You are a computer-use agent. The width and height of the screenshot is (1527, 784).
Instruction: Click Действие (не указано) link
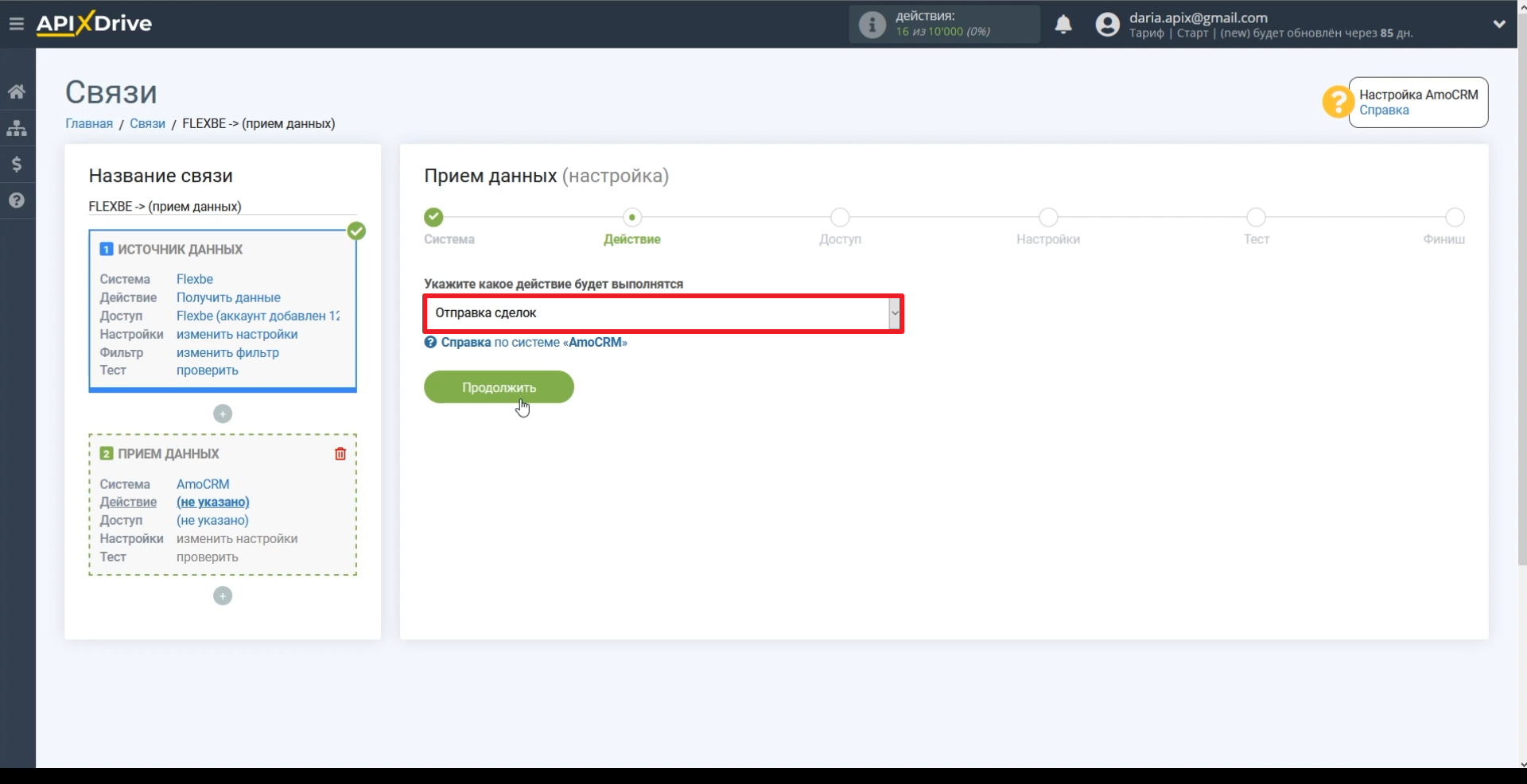point(212,503)
